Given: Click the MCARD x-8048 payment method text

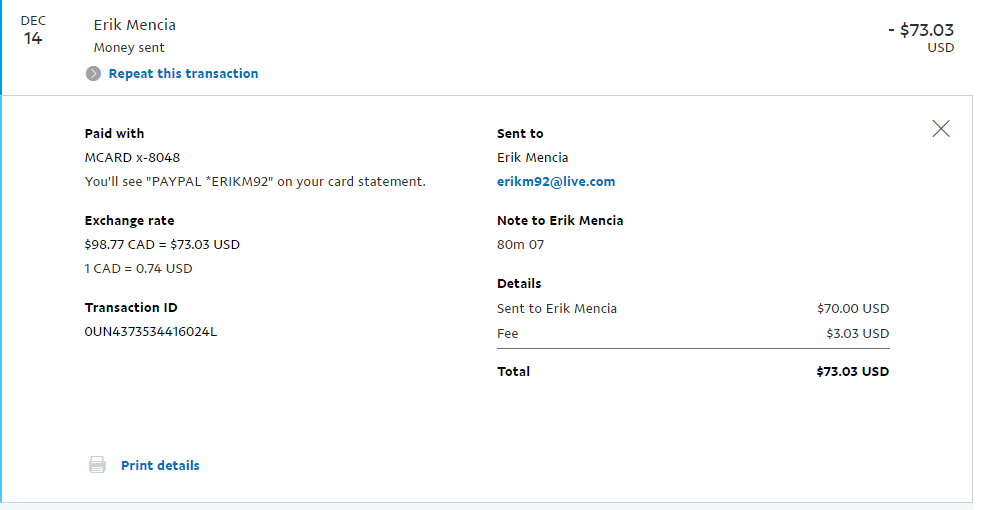Looking at the screenshot, I should (x=132, y=158).
